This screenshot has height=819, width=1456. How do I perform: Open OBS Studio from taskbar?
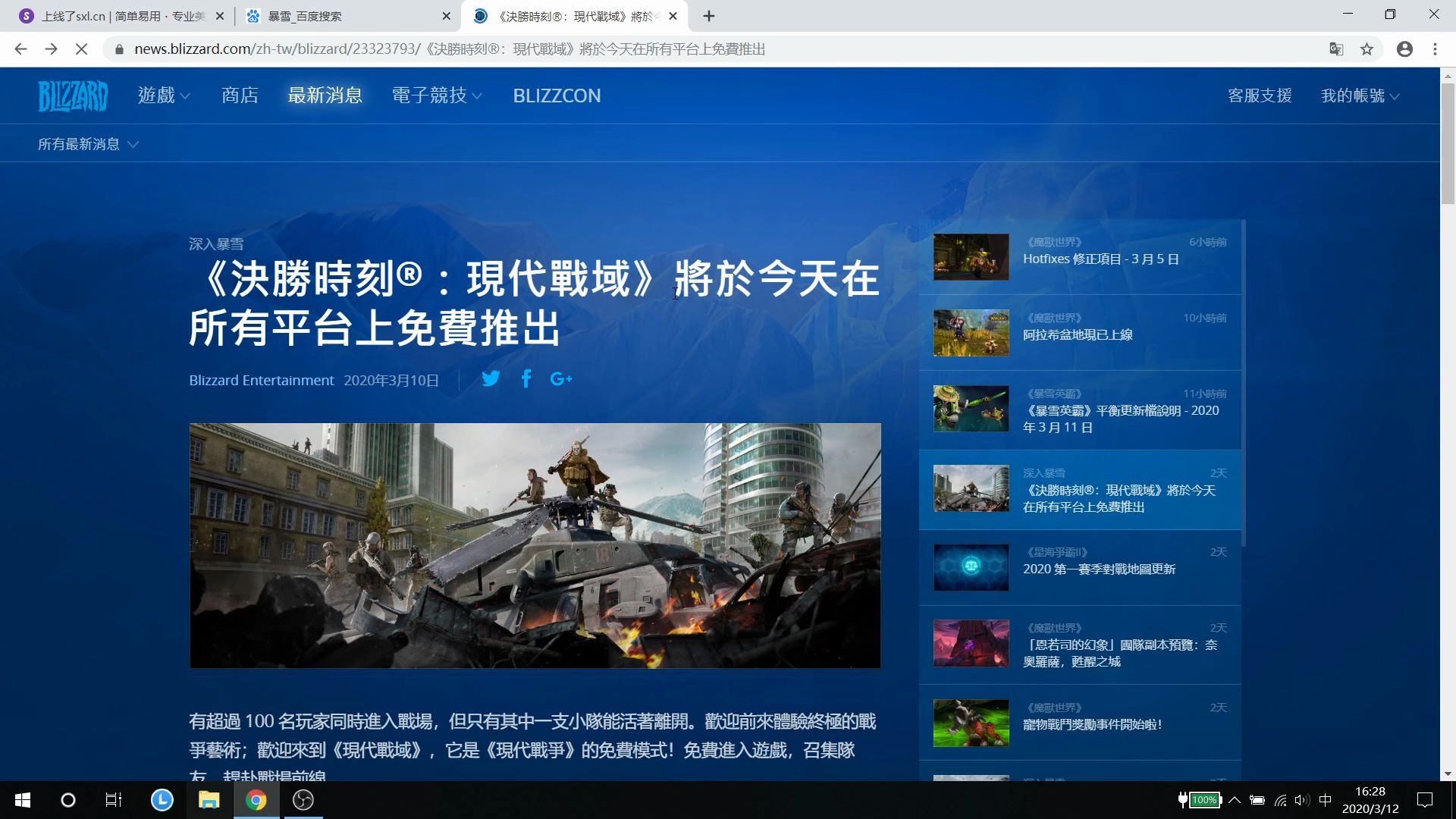click(x=303, y=800)
